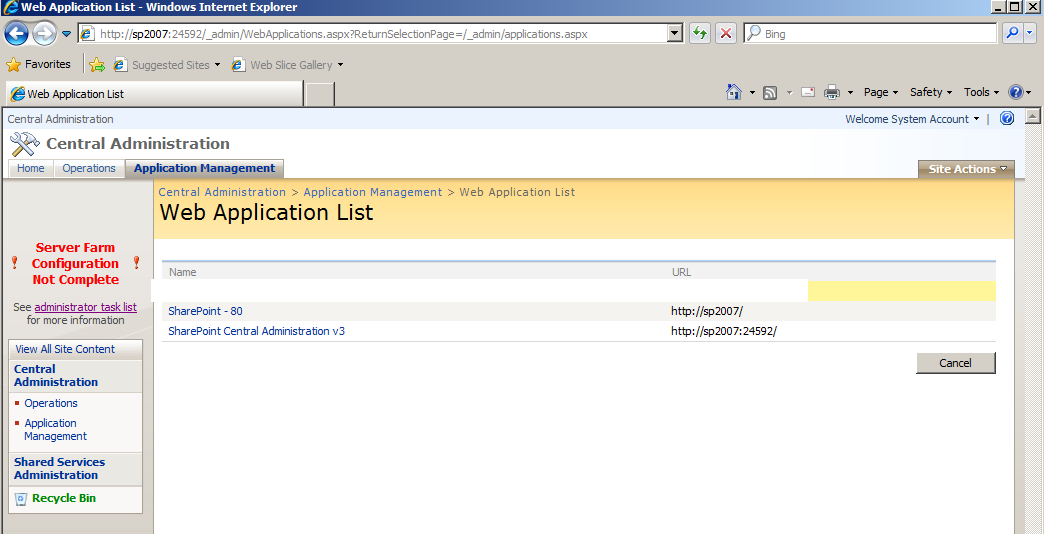Switch to the Home tab

[x=31, y=168]
